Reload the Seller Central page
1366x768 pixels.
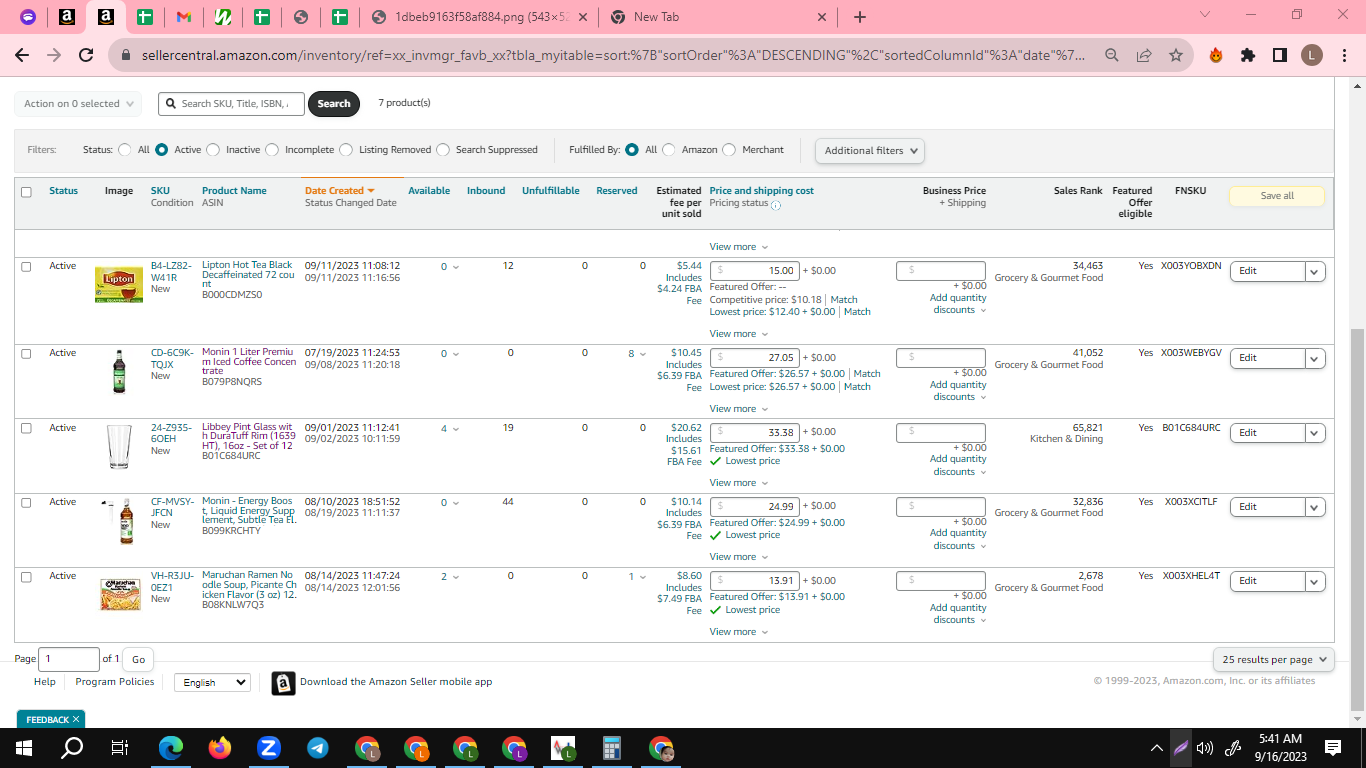click(86, 55)
